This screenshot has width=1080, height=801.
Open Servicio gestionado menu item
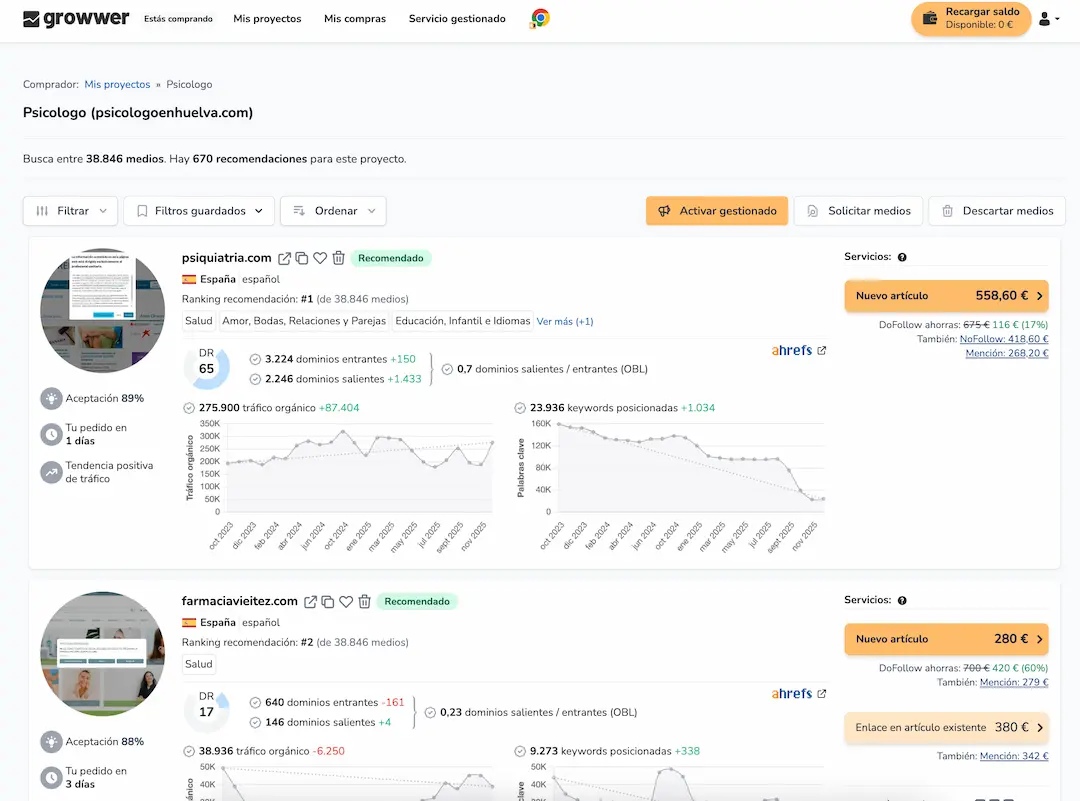point(457,19)
